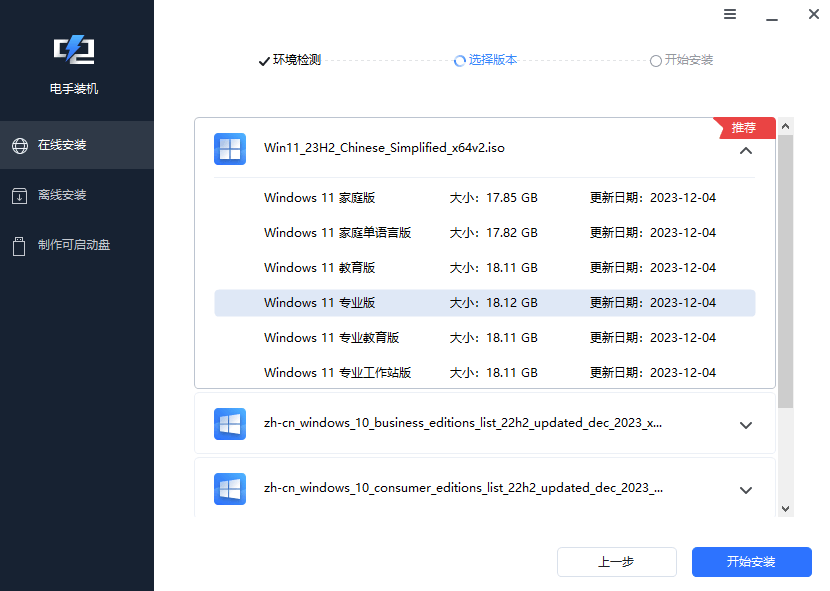Image resolution: width=830 pixels, height=591 pixels.
Task: Expand the windows_10_business_editions list
Action: coord(745,424)
